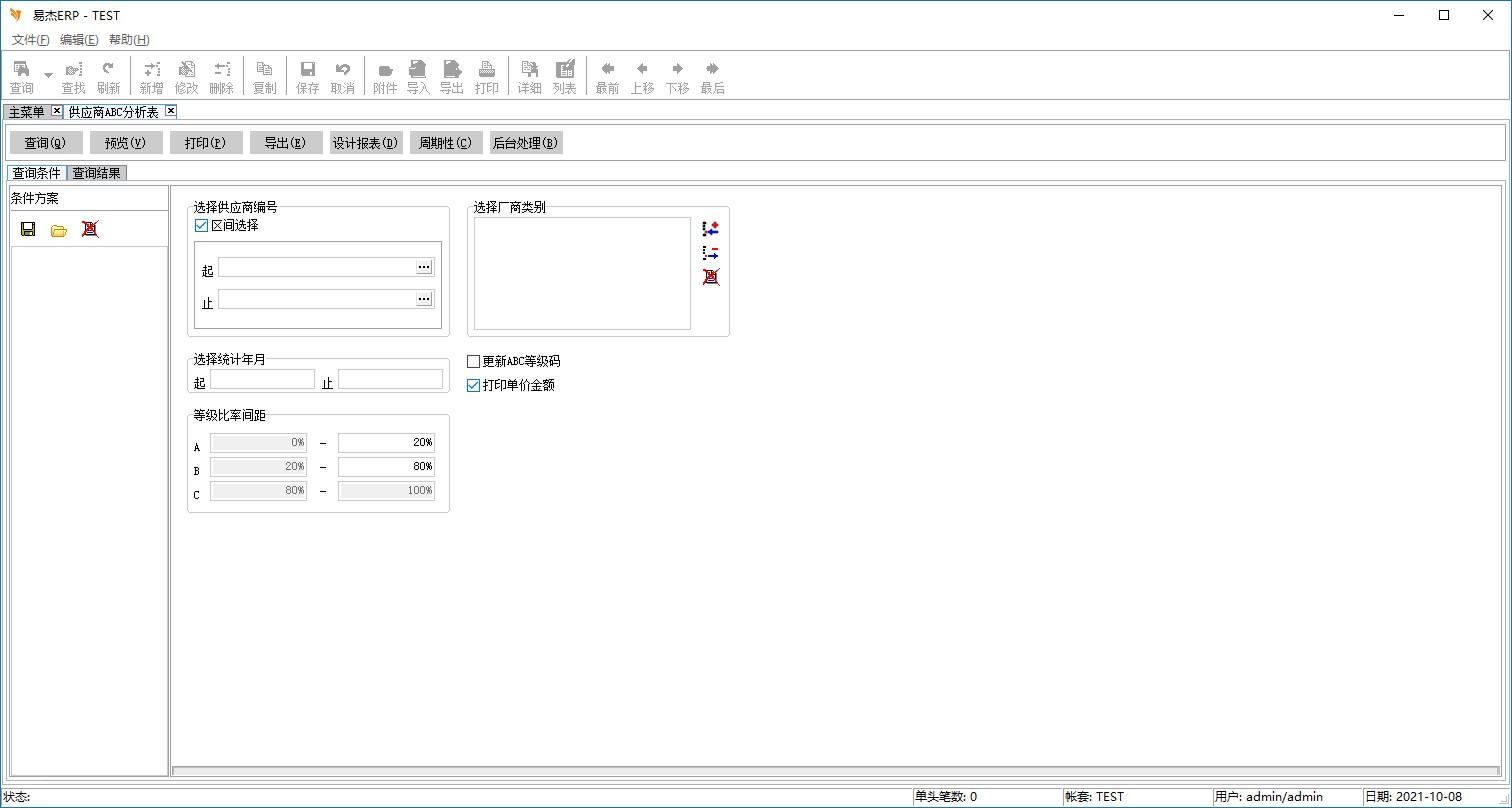Clear the vendor category list with the delete icon
The image size is (1512, 808).
pyautogui.click(x=711, y=277)
